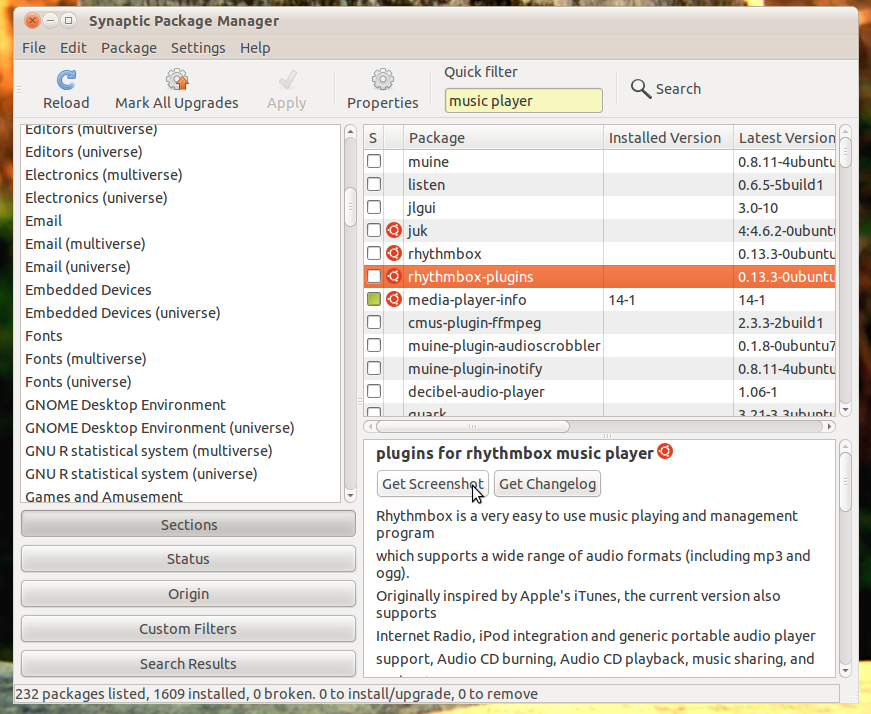Toggle the status checkbox for listen

click(374, 184)
